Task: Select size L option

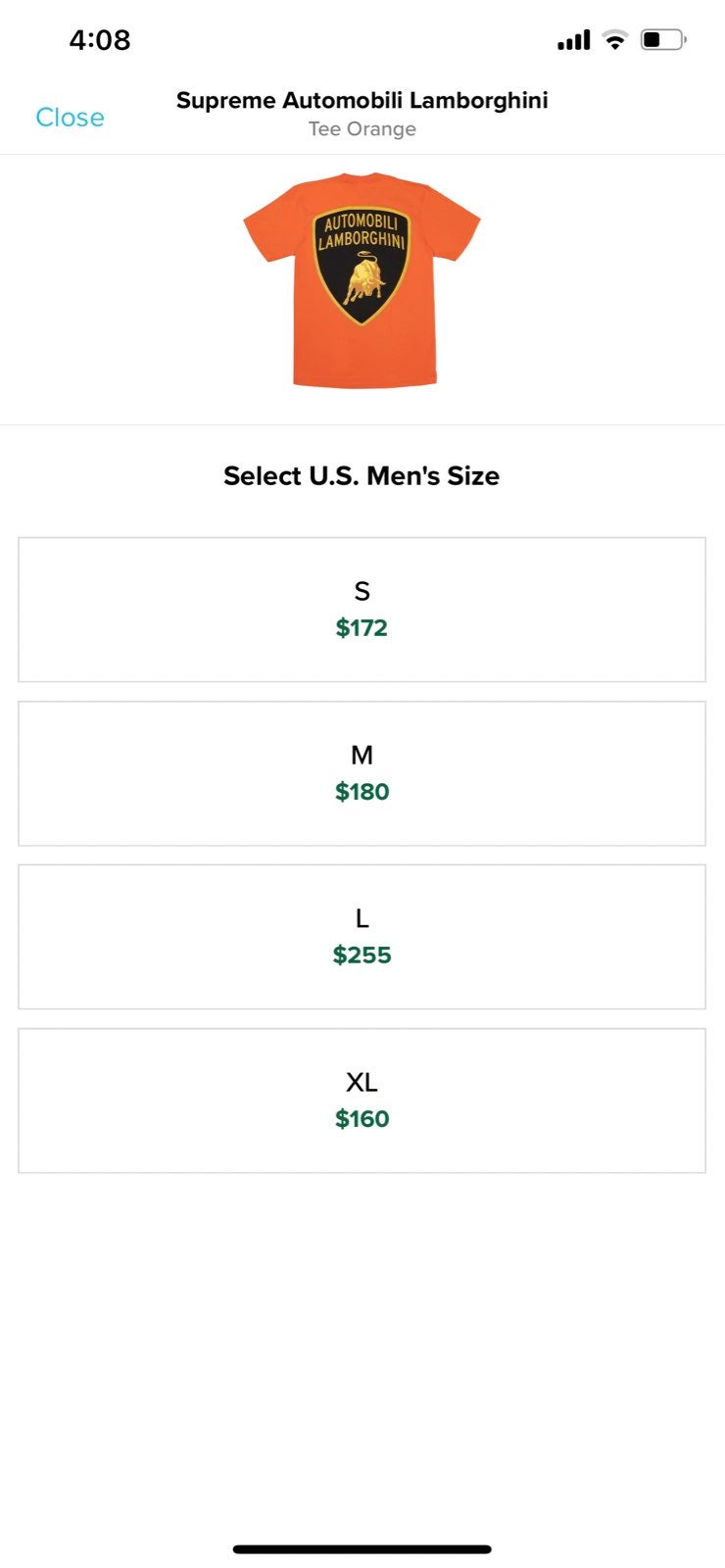Action: [x=362, y=937]
